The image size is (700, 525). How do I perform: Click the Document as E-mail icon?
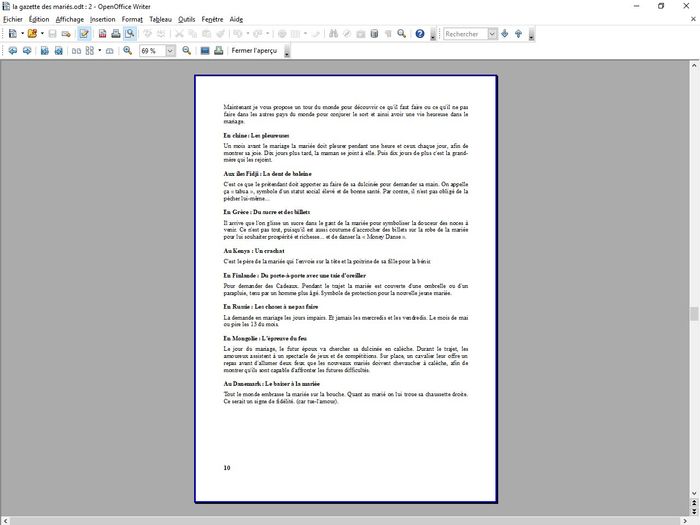pos(66,33)
